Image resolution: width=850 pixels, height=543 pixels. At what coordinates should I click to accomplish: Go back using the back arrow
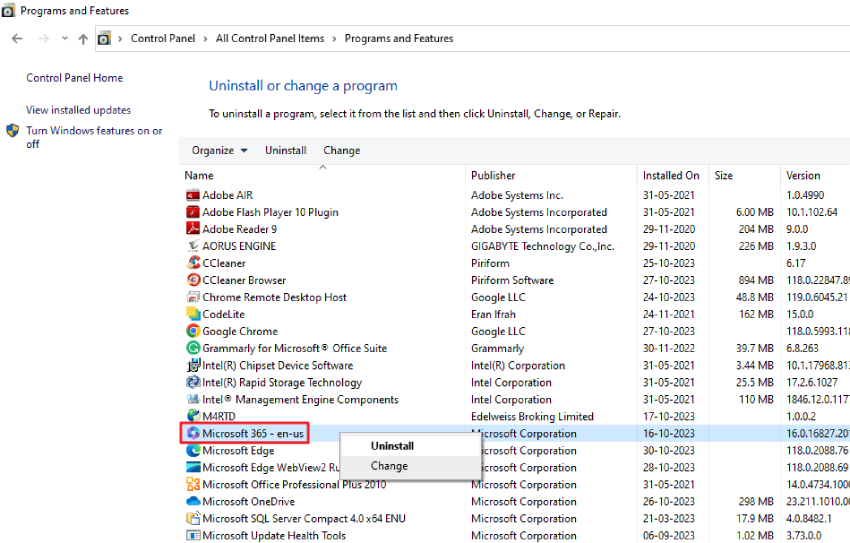coord(17,39)
